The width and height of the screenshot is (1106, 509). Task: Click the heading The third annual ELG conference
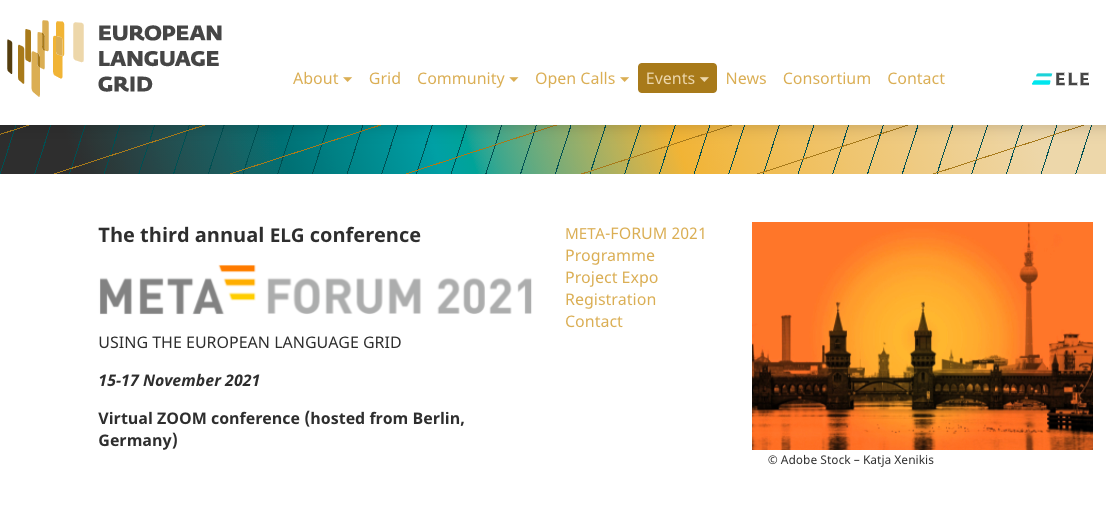(260, 235)
